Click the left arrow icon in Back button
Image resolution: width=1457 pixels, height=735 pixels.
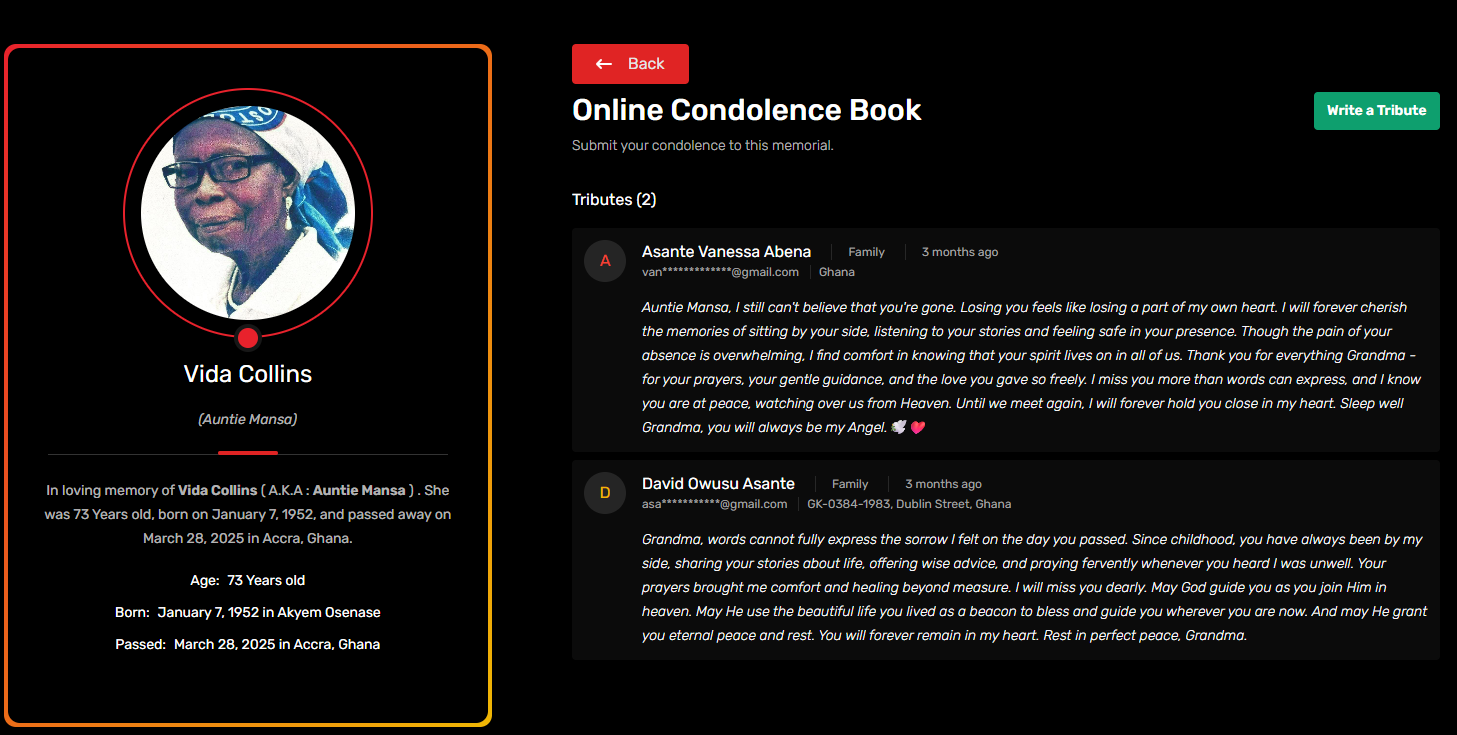click(x=604, y=64)
